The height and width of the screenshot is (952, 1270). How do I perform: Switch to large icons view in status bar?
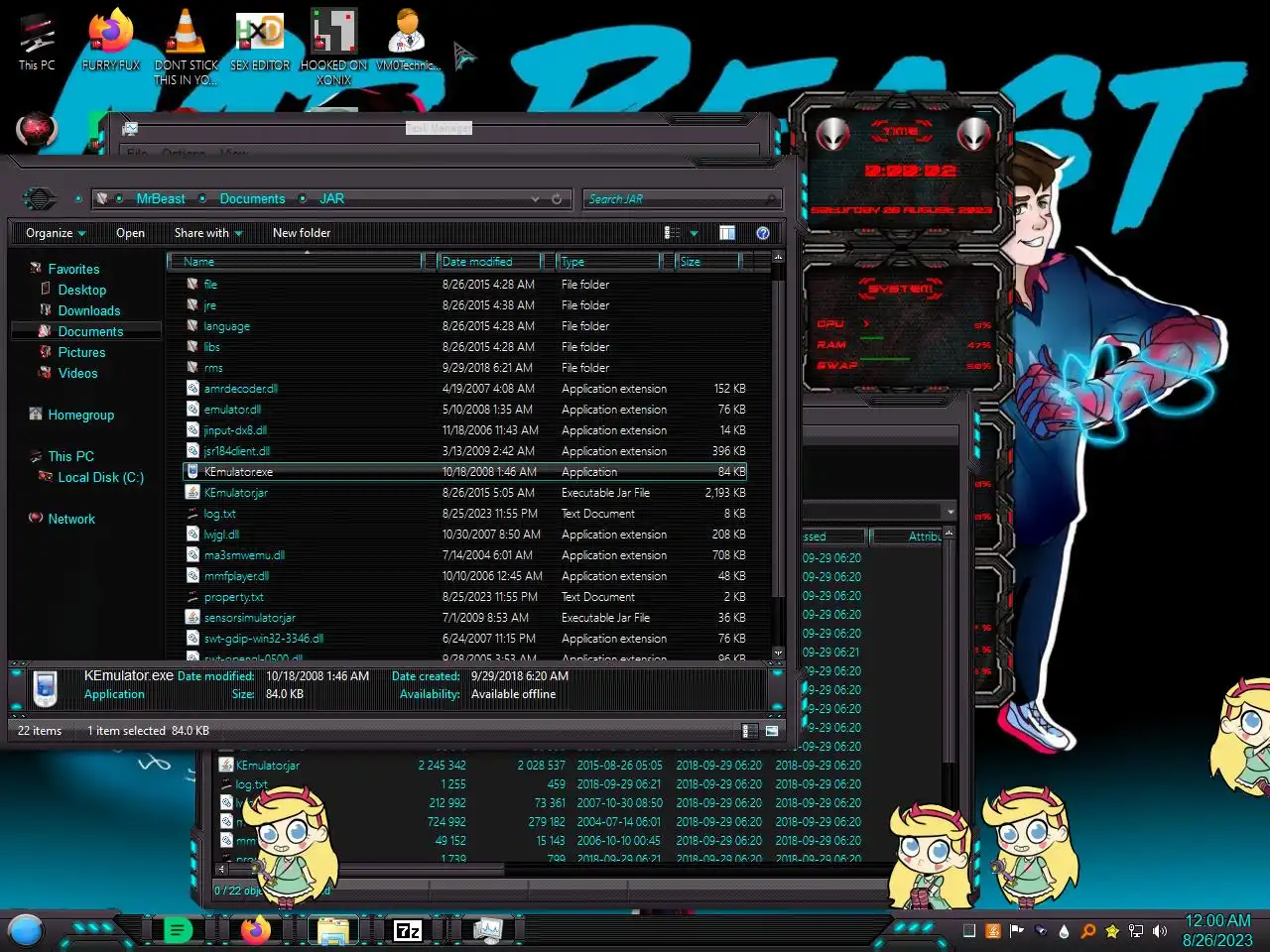click(772, 731)
